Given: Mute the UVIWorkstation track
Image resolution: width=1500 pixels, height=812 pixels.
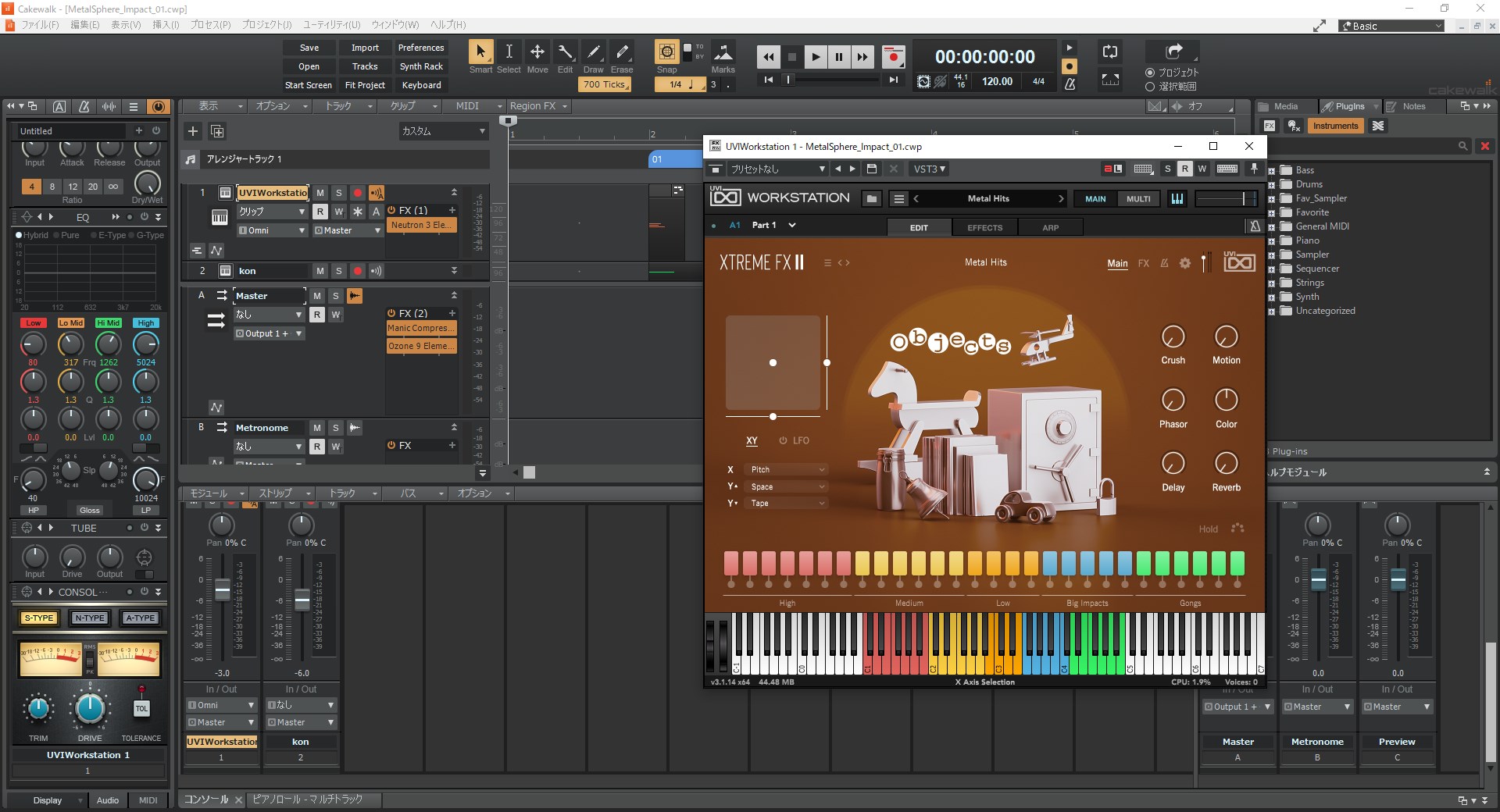Looking at the screenshot, I should (320, 193).
